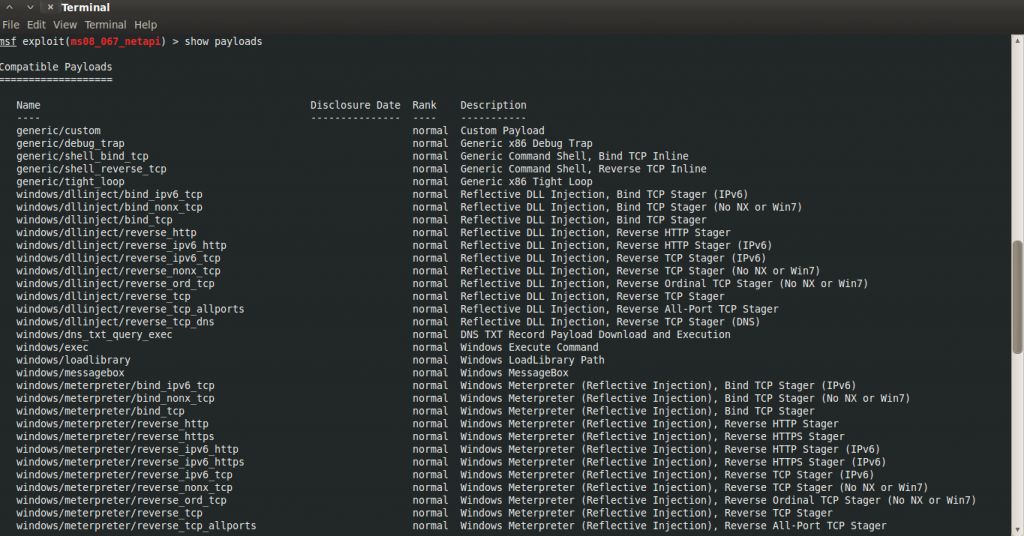Viewport: 1024px width, 536px height.
Task: Click the window close X icon
Action: (50, 7)
